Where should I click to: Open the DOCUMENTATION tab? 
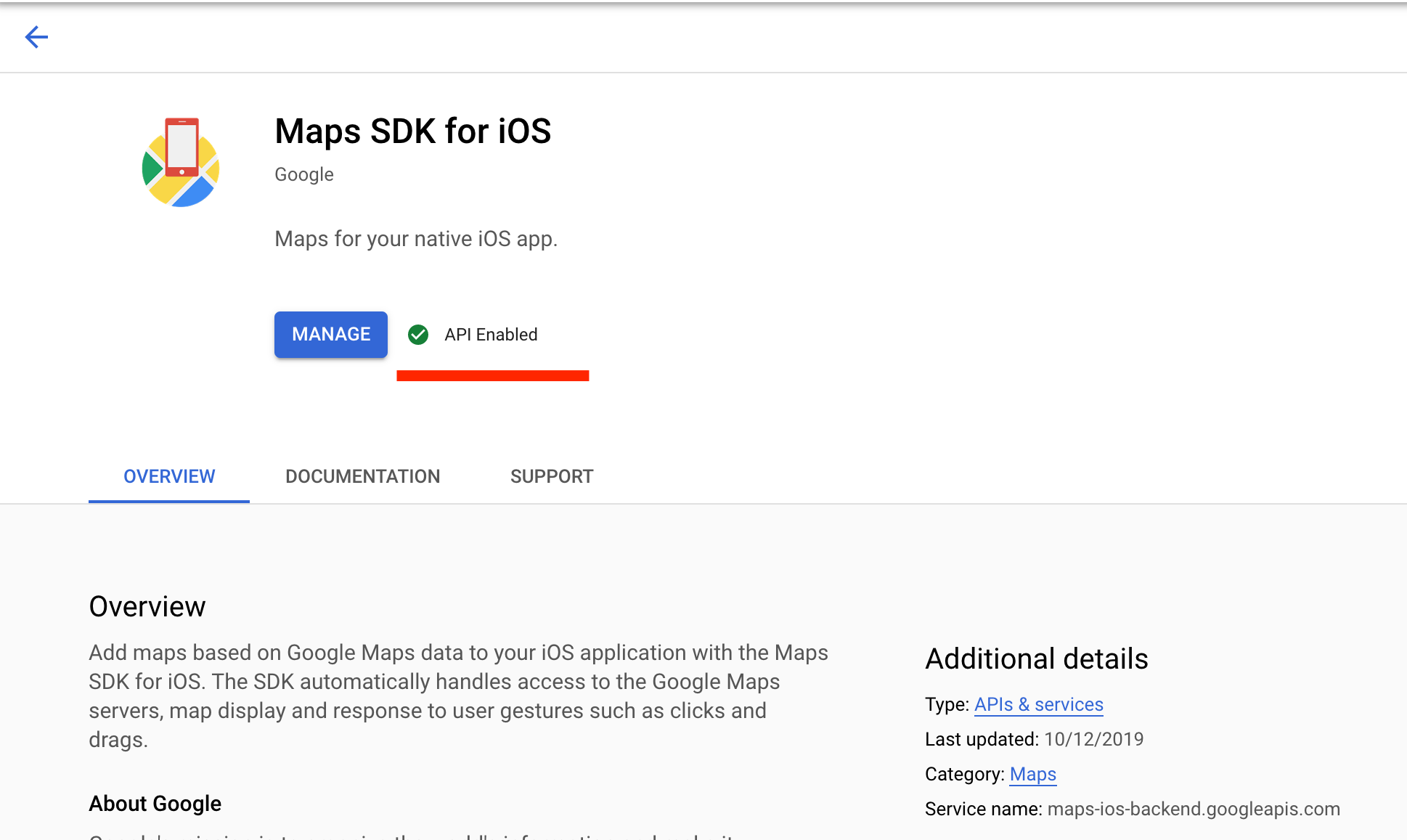362,476
